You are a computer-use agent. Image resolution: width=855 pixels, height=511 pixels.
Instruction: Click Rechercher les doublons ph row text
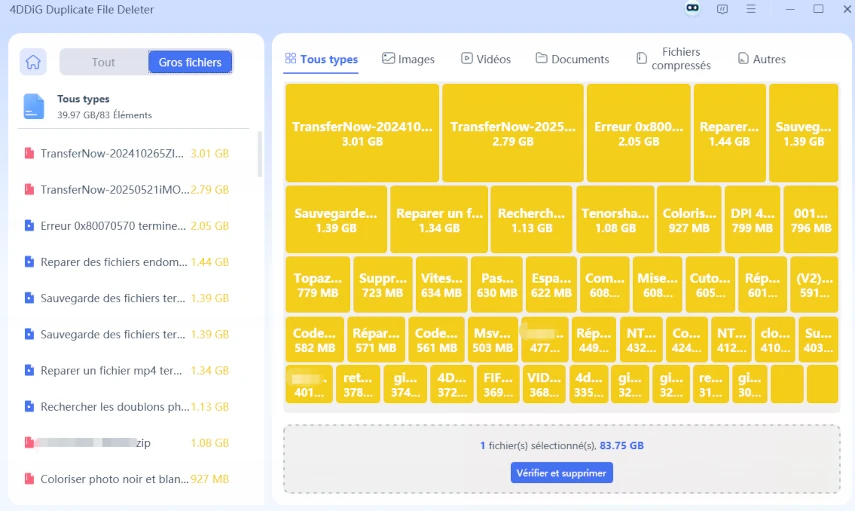coord(115,407)
